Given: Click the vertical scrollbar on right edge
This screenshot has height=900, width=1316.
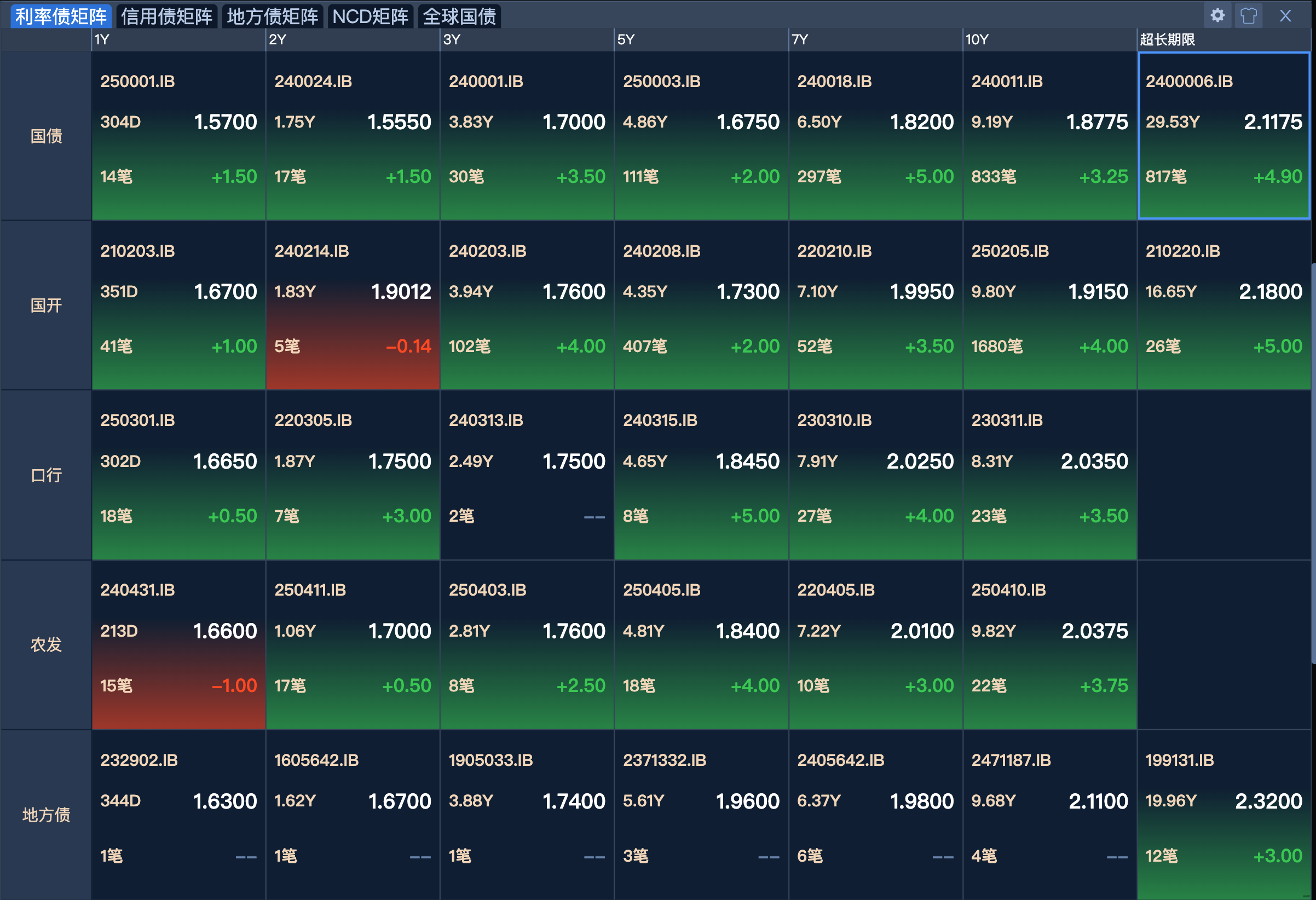Looking at the screenshot, I should 1313,464.
